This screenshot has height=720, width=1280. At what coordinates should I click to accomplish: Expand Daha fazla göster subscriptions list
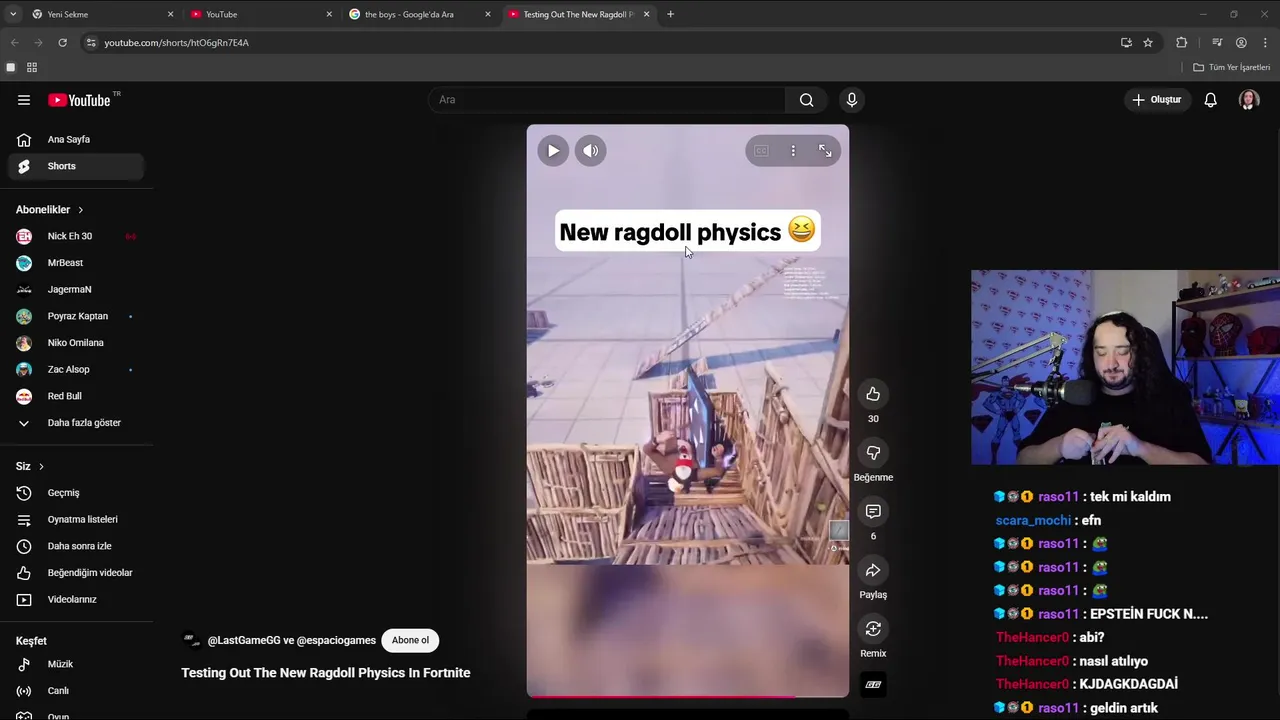[x=76, y=423]
